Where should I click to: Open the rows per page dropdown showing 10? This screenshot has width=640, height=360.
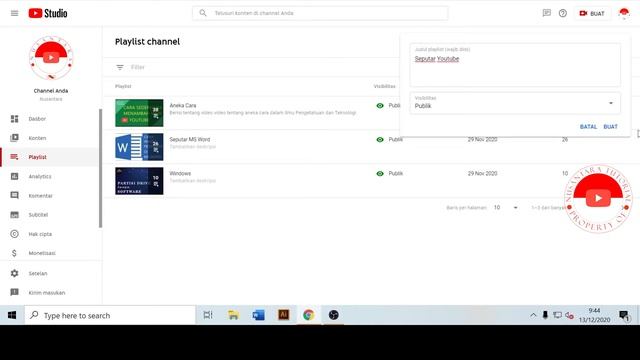point(505,207)
